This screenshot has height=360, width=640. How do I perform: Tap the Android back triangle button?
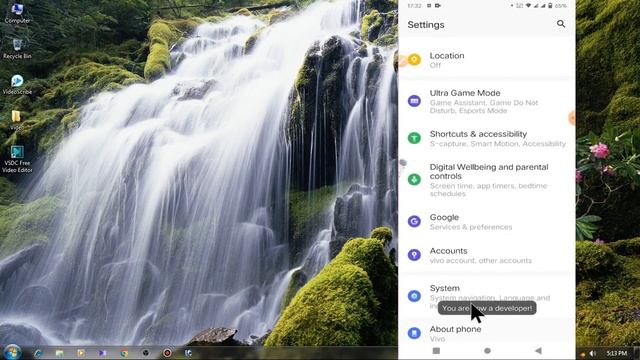pos(538,351)
